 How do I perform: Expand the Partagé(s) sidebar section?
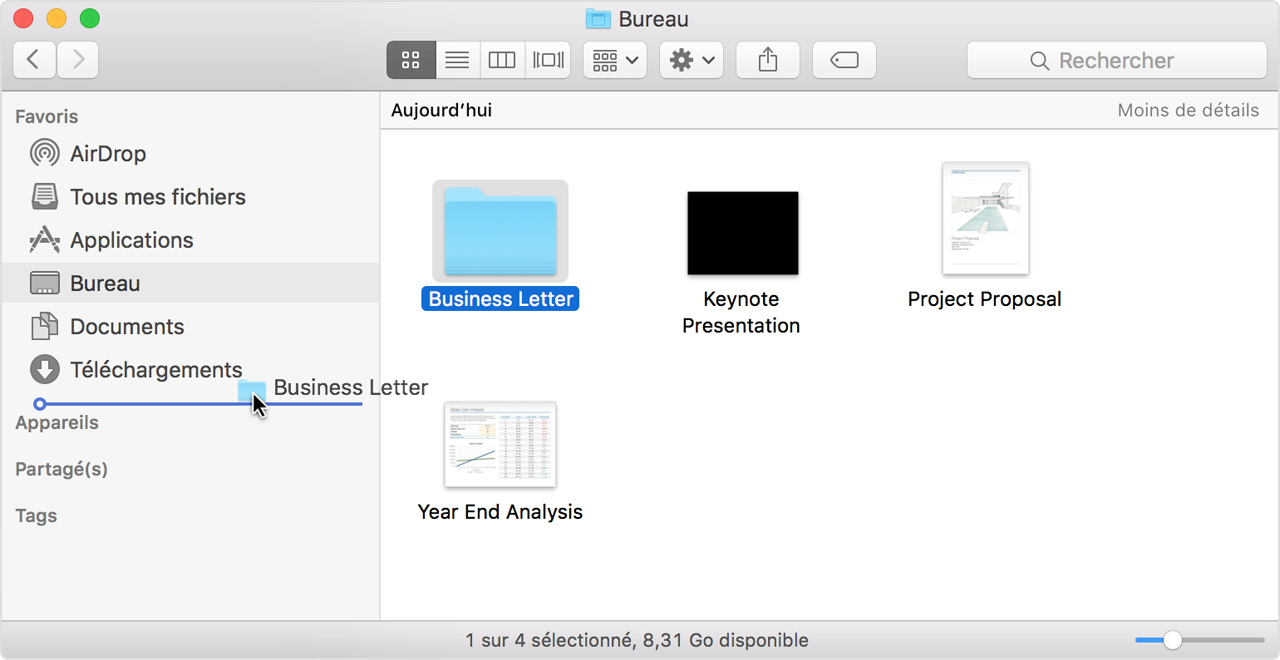[61, 469]
